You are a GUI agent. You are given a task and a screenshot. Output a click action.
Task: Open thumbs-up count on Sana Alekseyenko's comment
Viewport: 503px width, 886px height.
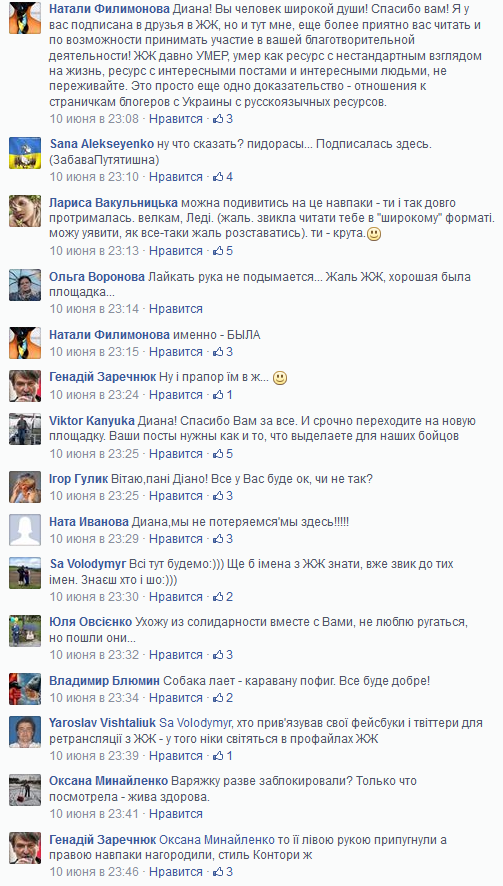223,177
